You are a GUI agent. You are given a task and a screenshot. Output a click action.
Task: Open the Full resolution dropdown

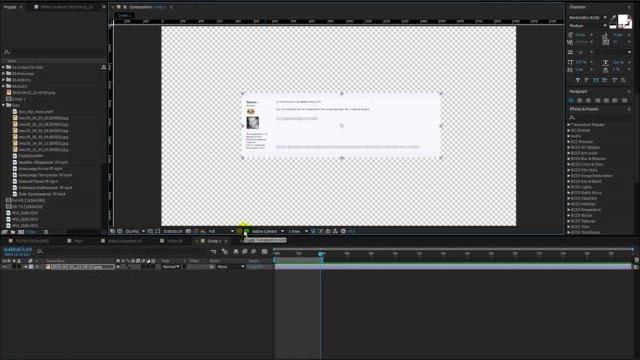221,231
